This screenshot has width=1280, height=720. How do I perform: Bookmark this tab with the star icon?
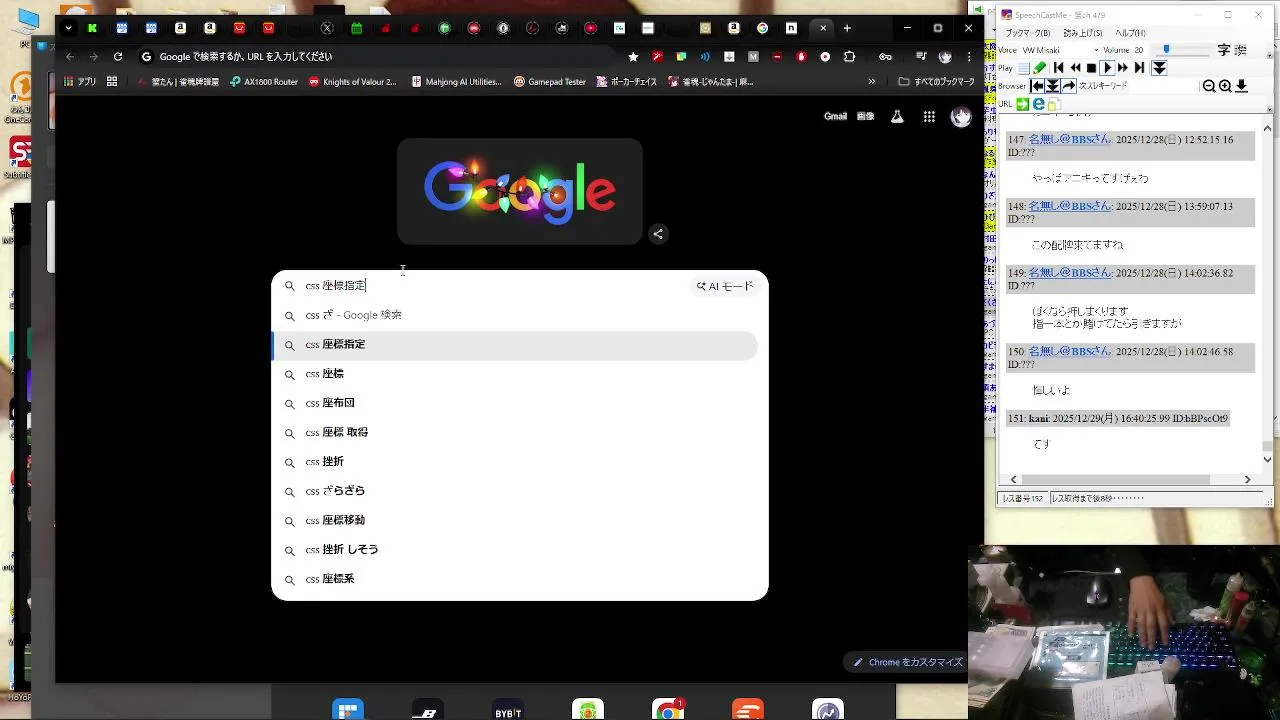(x=633, y=57)
